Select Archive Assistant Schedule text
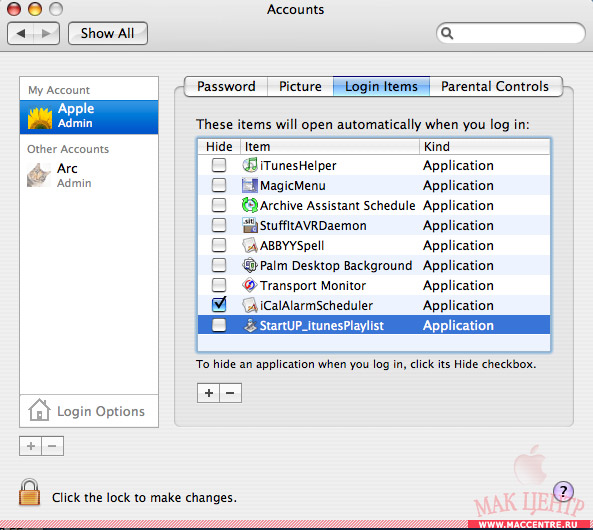This screenshot has width=593, height=530. [337, 206]
